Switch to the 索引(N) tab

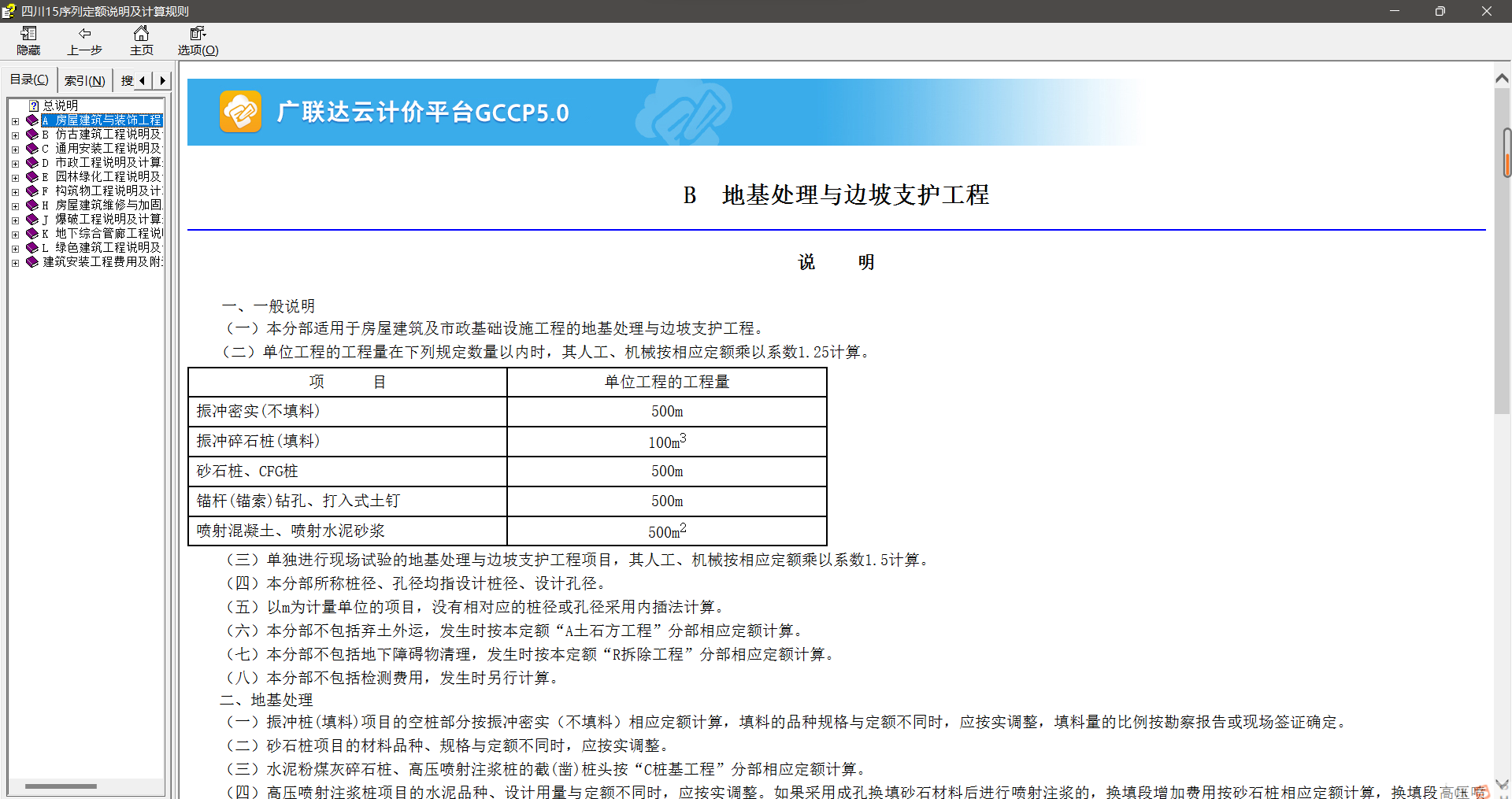point(85,80)
